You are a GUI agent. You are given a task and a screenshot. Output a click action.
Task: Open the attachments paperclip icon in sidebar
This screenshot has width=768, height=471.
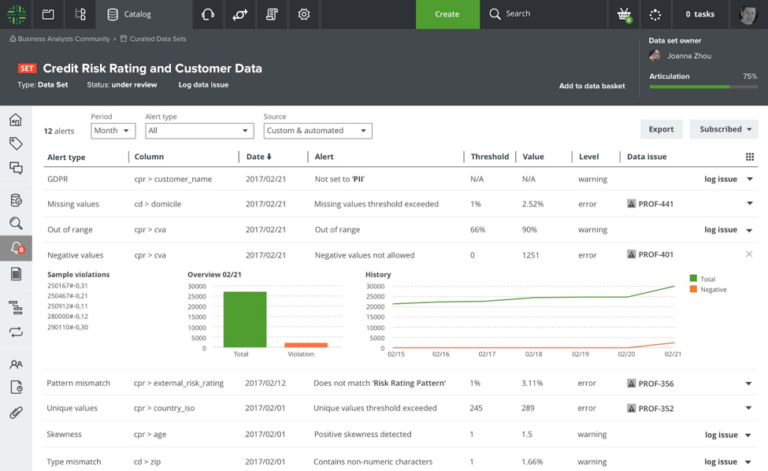tap(15, 411)
